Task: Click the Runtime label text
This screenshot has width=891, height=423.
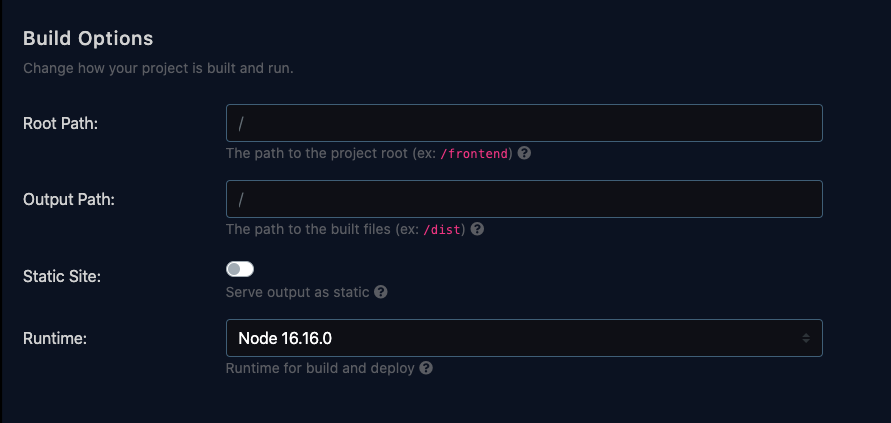Action: 55,338
